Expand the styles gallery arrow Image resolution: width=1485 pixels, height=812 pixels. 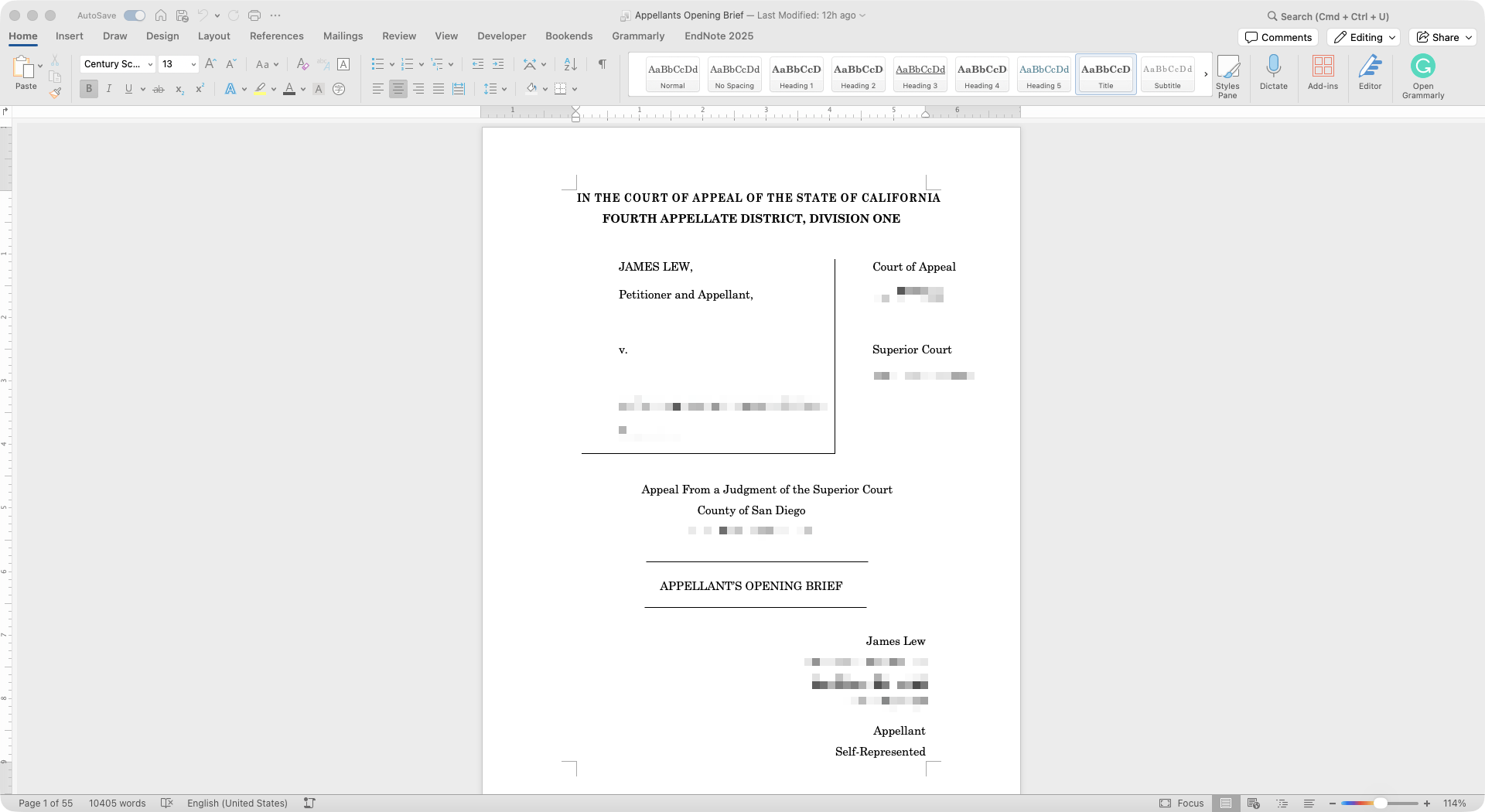(1205, 74)
